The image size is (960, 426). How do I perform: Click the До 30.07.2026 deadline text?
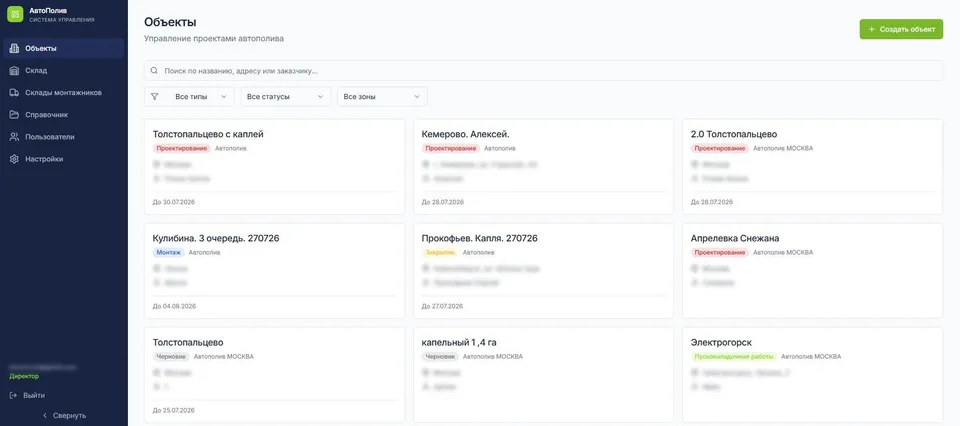click(x=174, y=201)
